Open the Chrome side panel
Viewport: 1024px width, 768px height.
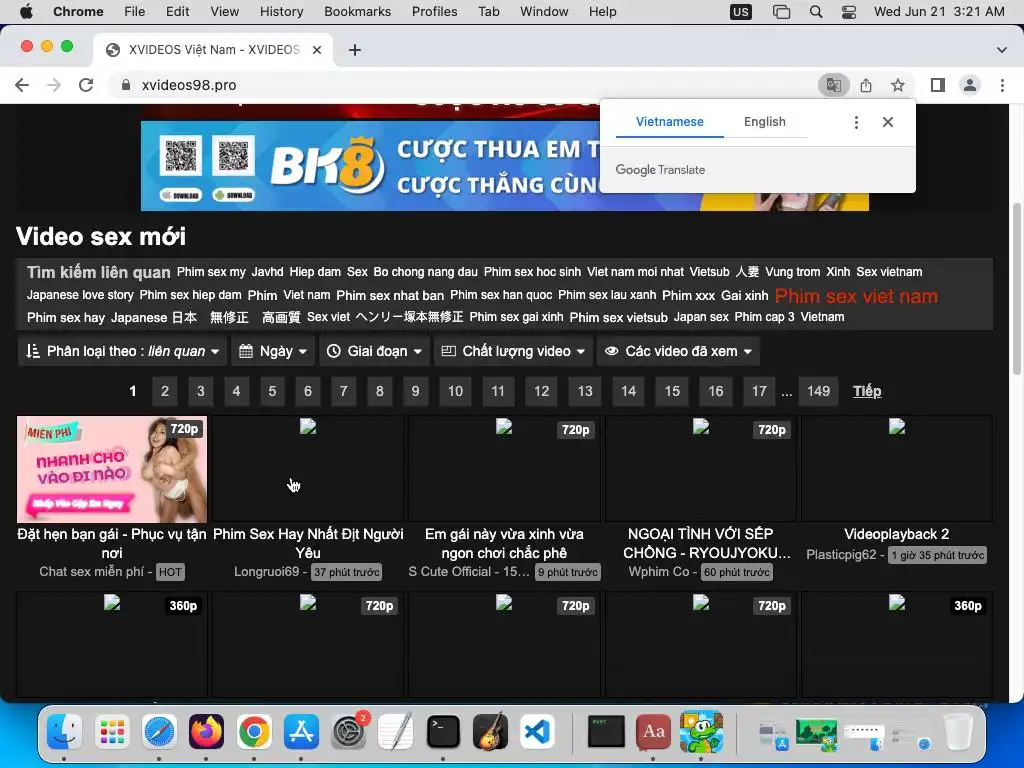coord(938,85)
